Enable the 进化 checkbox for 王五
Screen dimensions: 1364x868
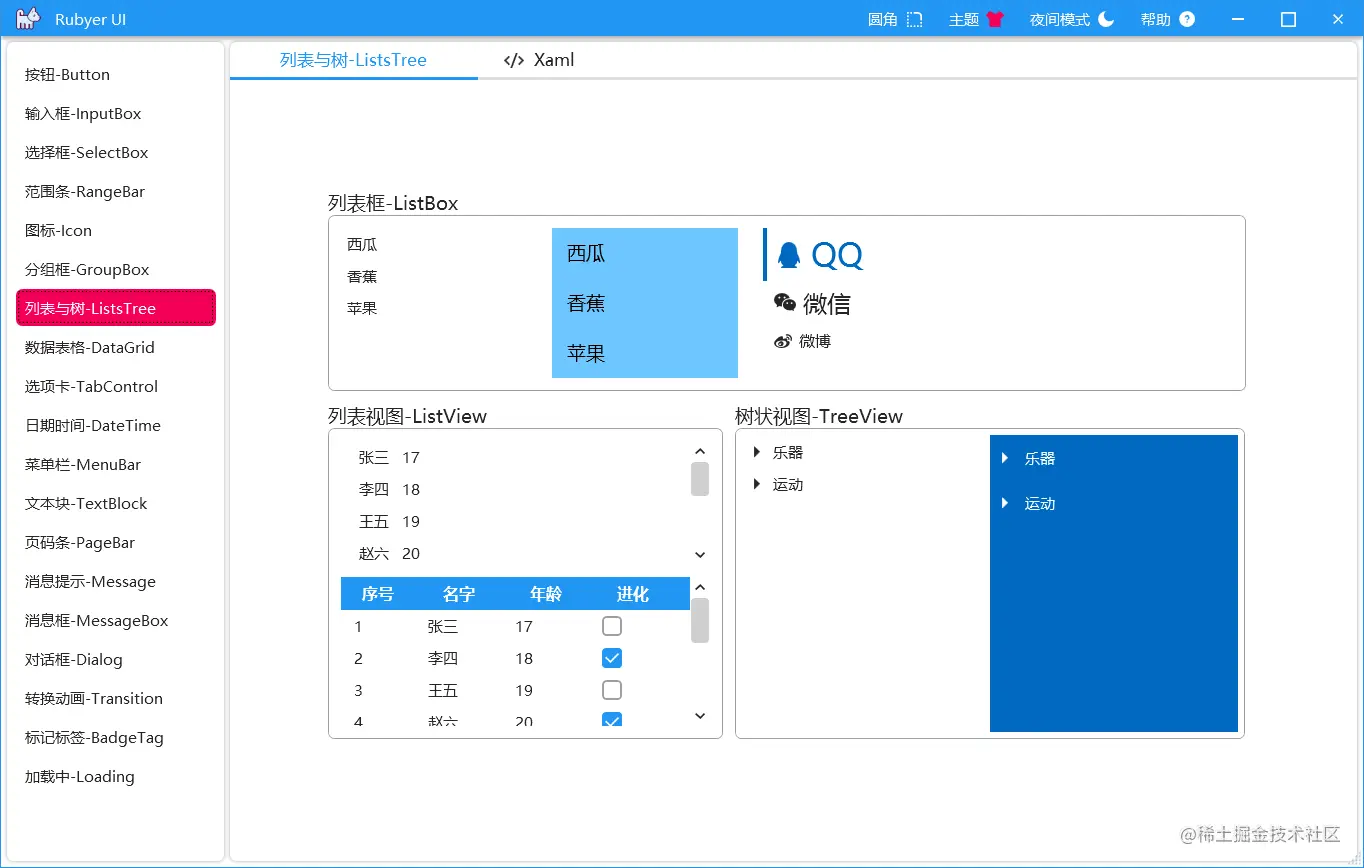tap(611, 690)
